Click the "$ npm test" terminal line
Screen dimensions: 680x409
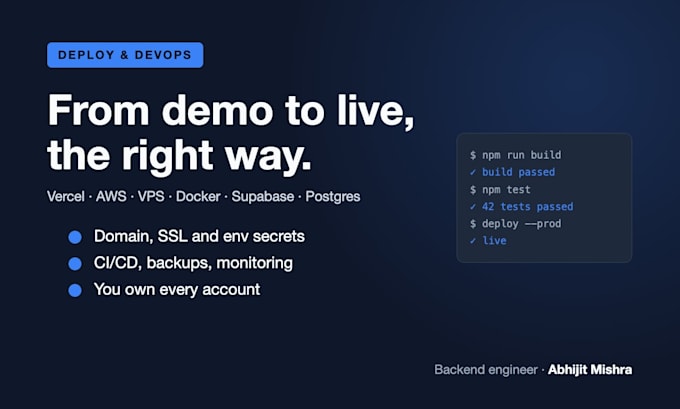click(x=500, y=190)
